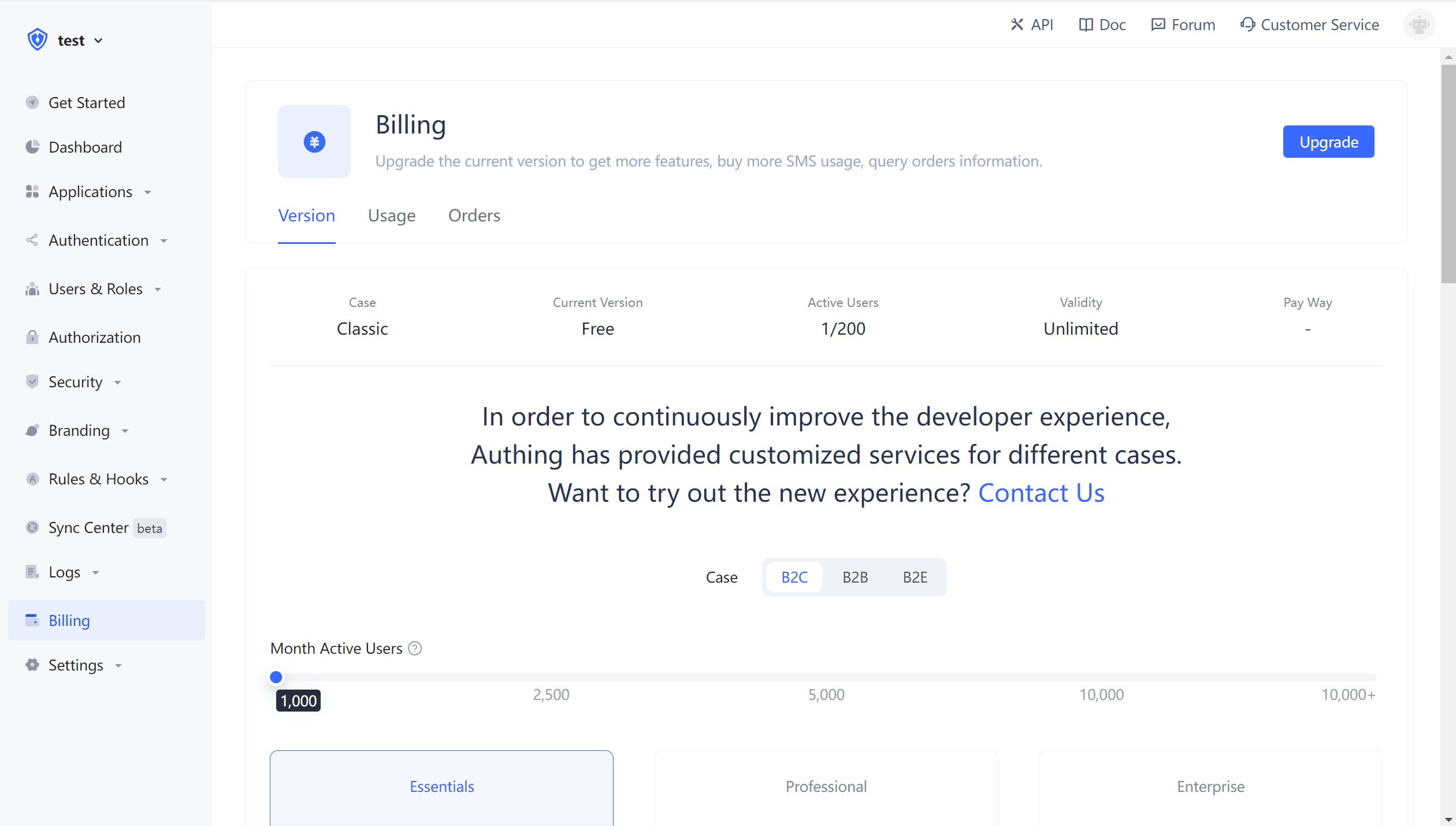Switch case to B2E
Viewport: 1456px width, 826px height.
915,577
